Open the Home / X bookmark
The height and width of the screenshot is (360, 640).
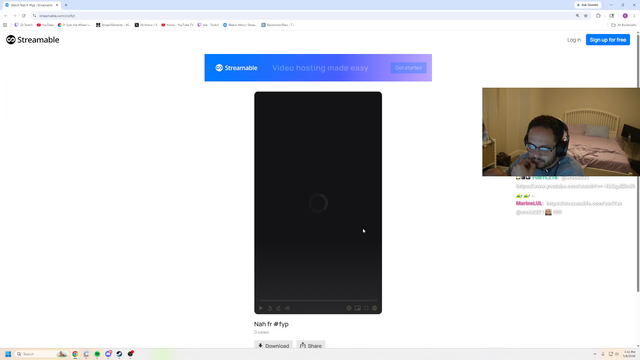click(x=146, y=25)
